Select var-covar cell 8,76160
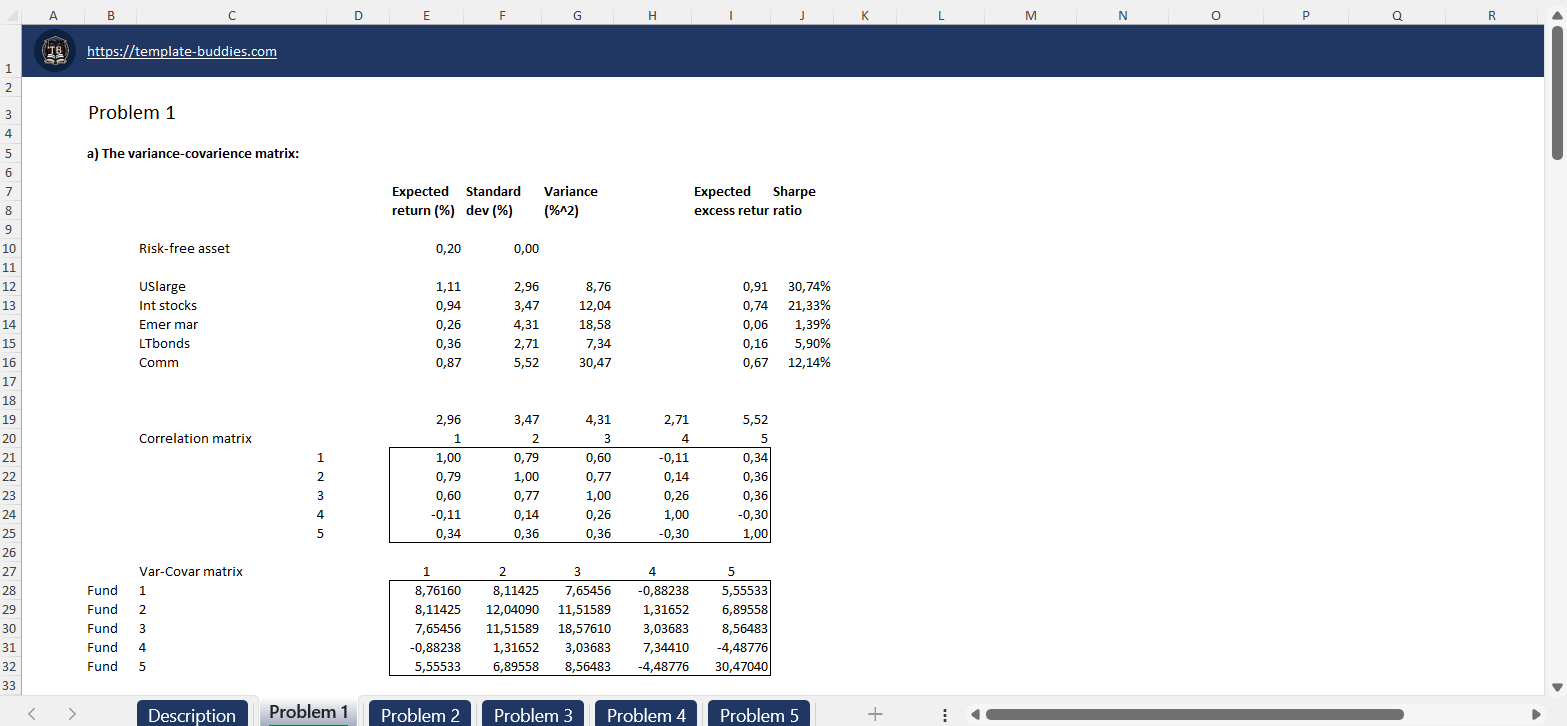 (x=437, y=591)
